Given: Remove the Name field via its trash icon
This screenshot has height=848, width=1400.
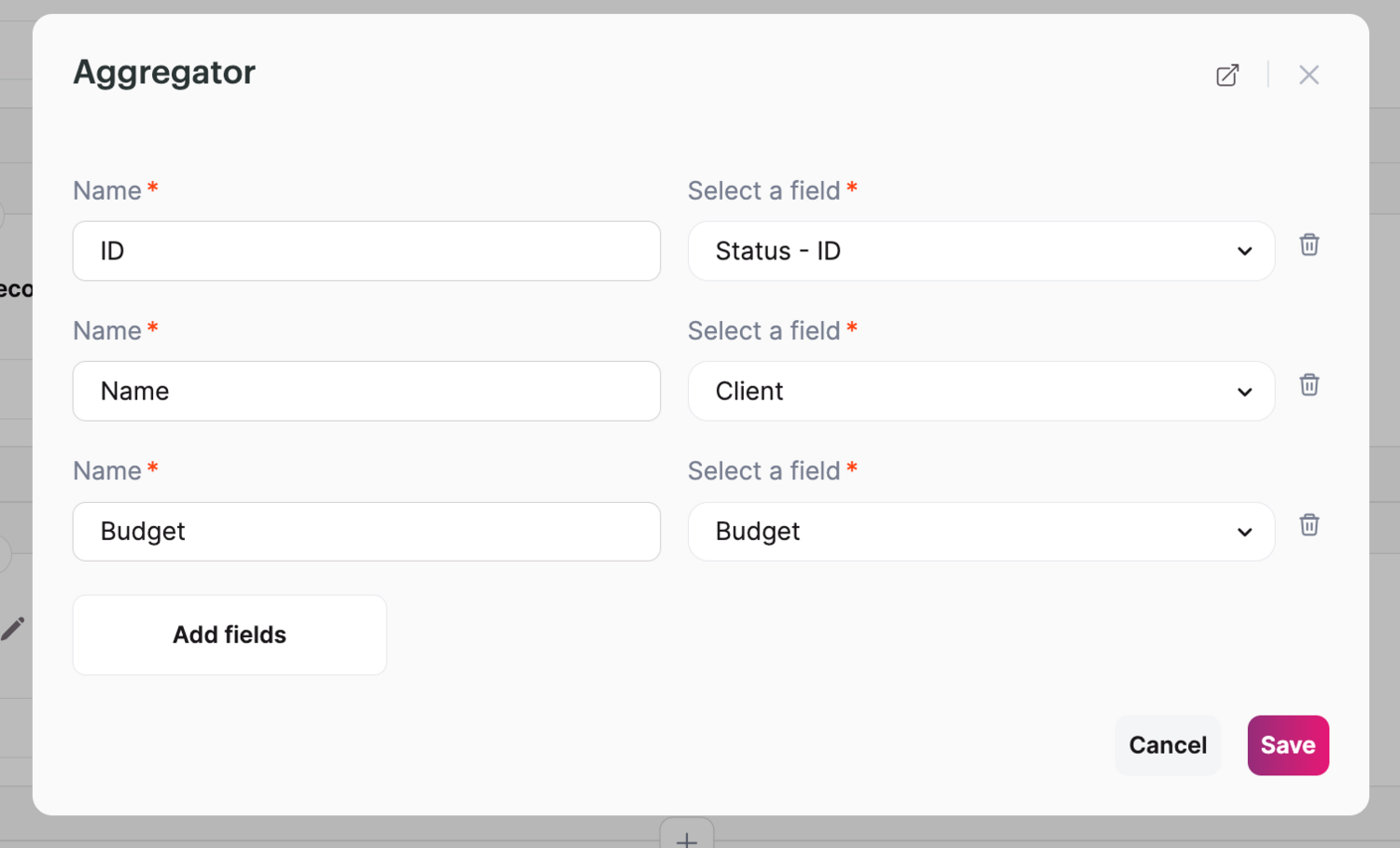Looking at the screenshot, I should click(x=1309, y=384).
